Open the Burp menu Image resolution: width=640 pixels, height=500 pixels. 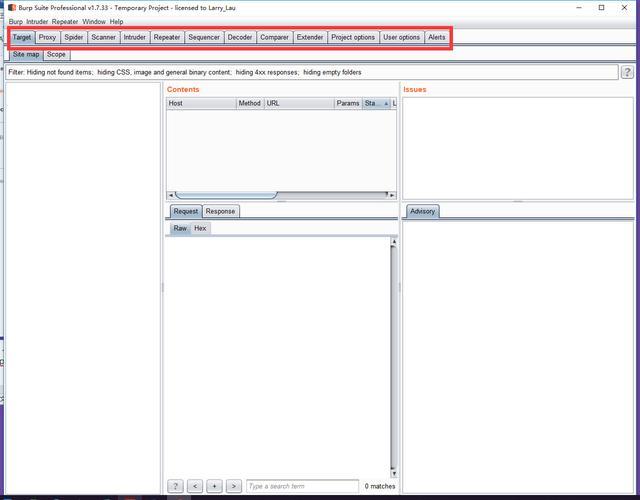tap(16, 22)
